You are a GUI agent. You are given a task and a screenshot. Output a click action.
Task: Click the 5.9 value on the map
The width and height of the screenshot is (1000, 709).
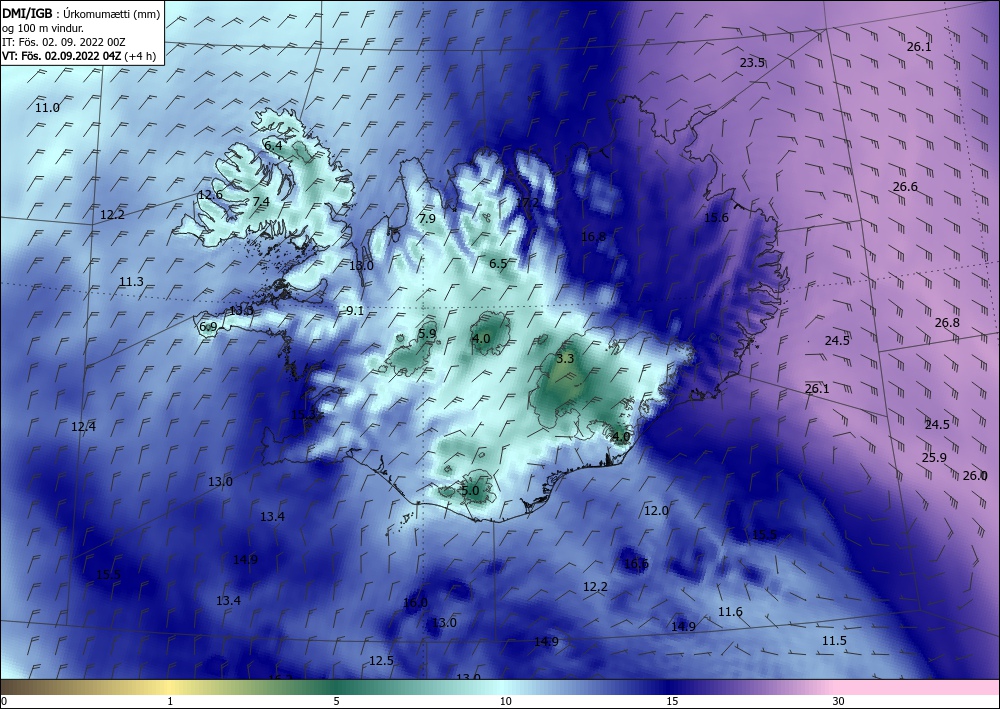pyautogui.click(x=427, y=333)
